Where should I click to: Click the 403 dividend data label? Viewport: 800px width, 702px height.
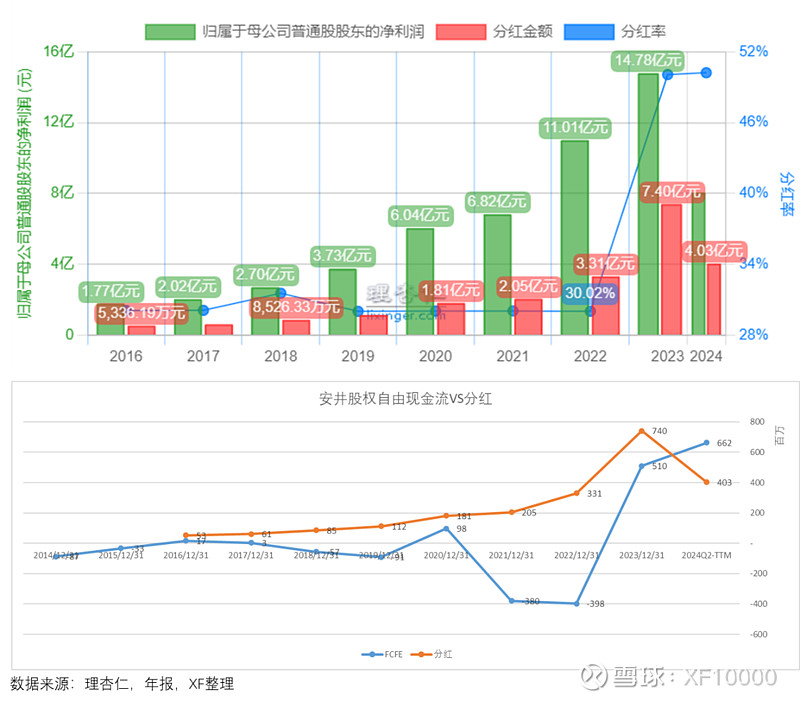coord(724,483)
